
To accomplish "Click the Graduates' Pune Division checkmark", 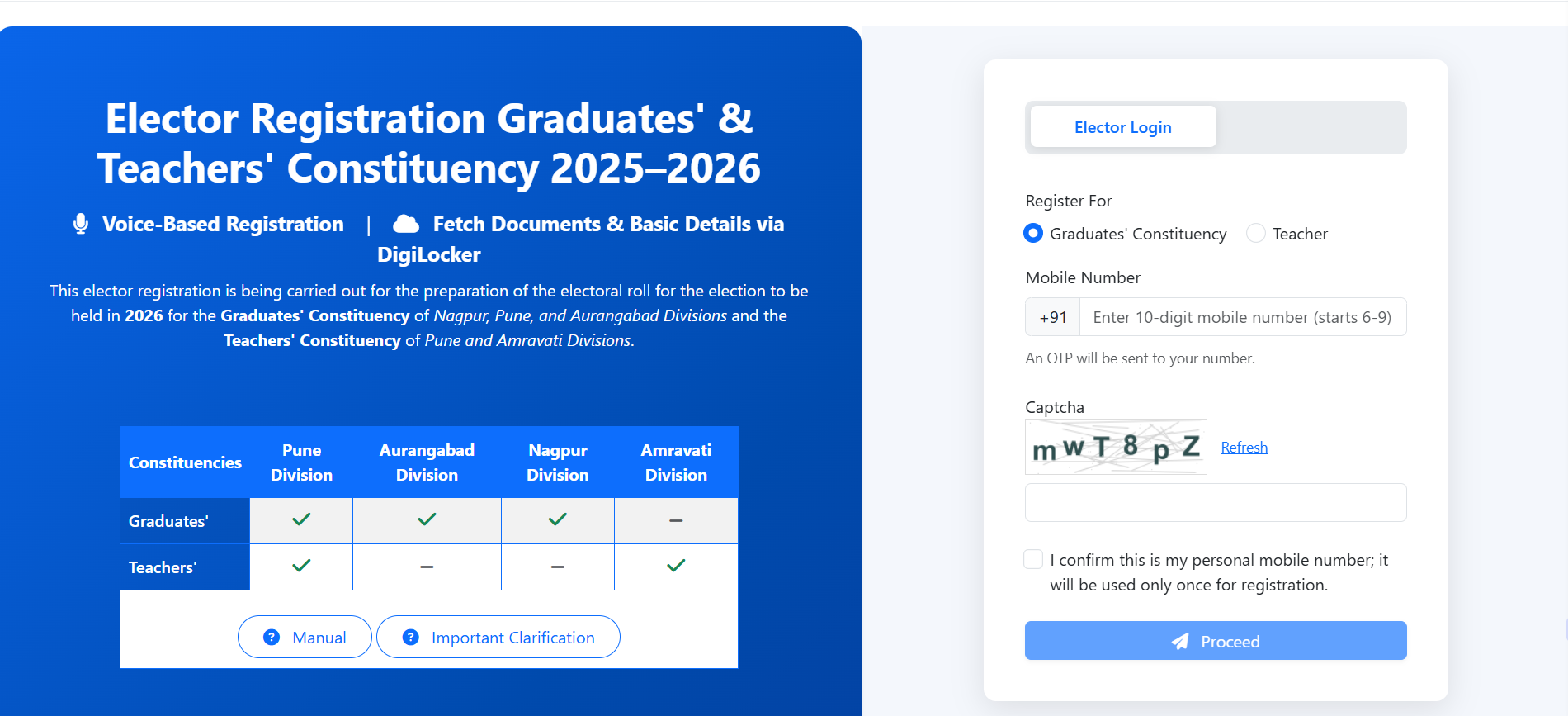I will tap(301, 519).
